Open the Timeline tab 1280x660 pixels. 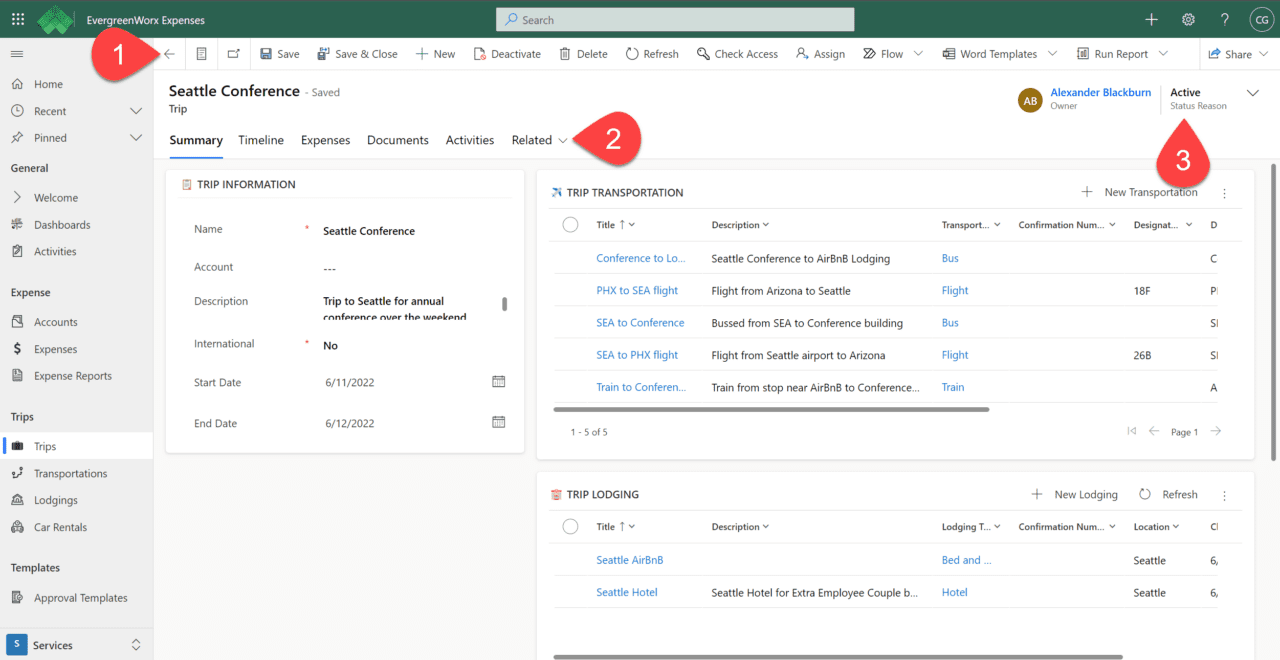261,140
